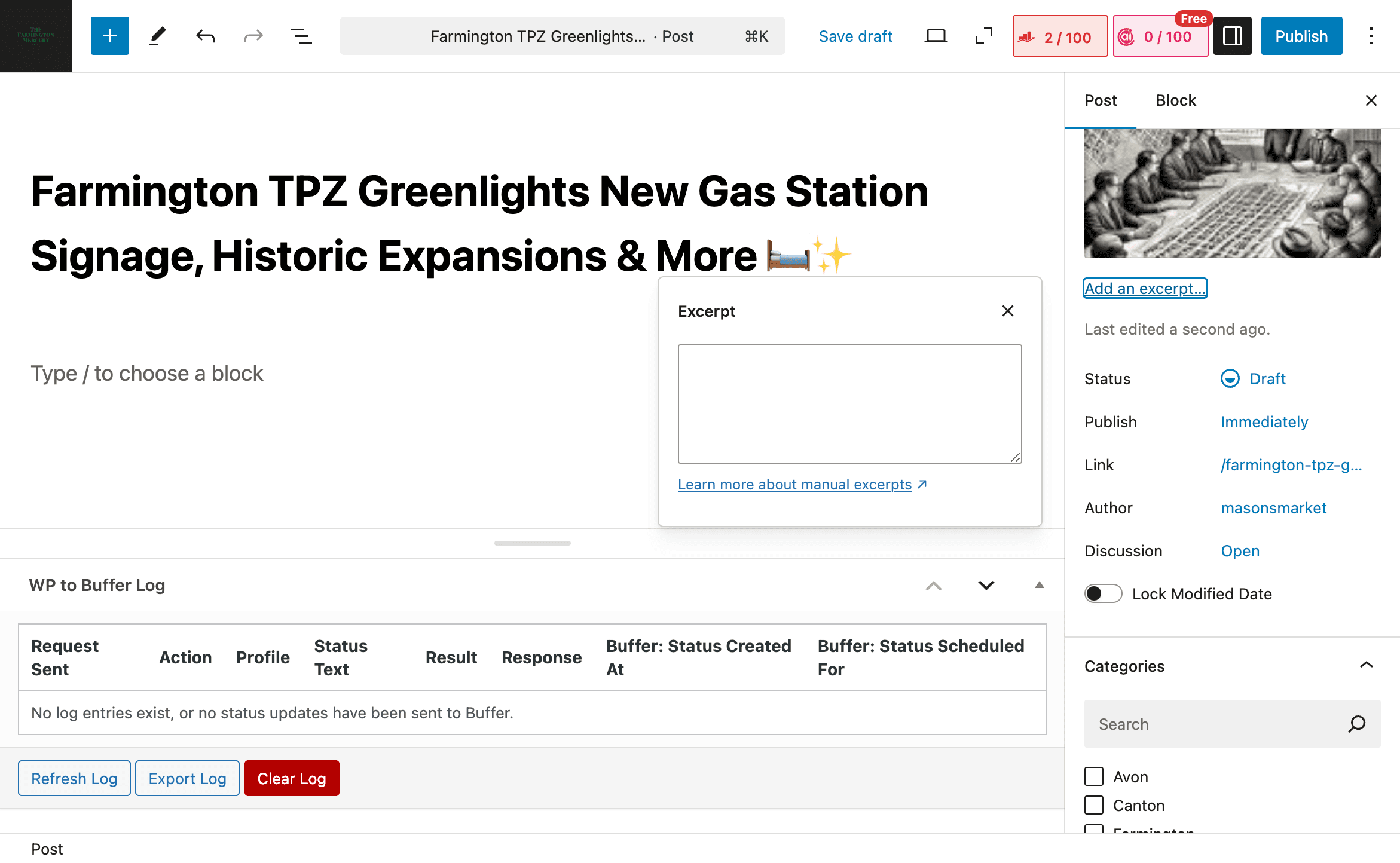Move WP to Buffer Log panel up
1400x863 pixels.
click(933, 586)
